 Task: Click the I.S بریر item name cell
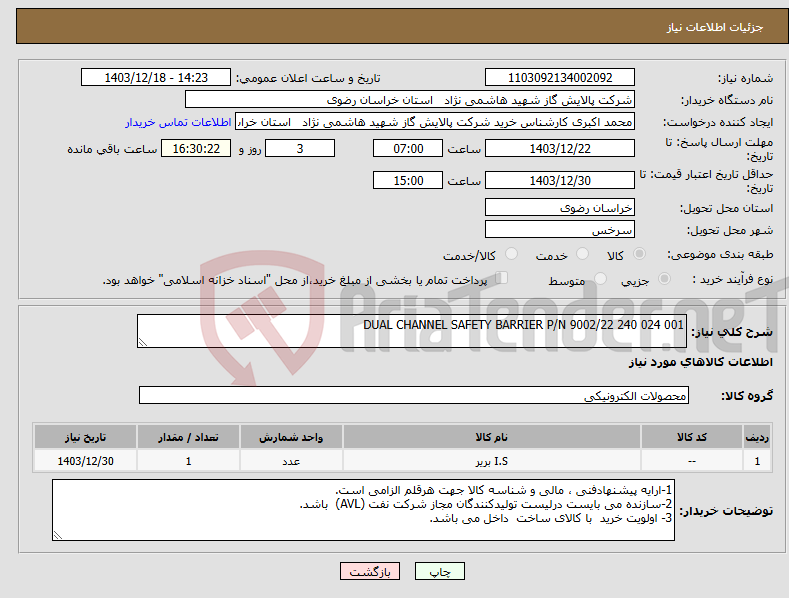[x=492, y=461]
